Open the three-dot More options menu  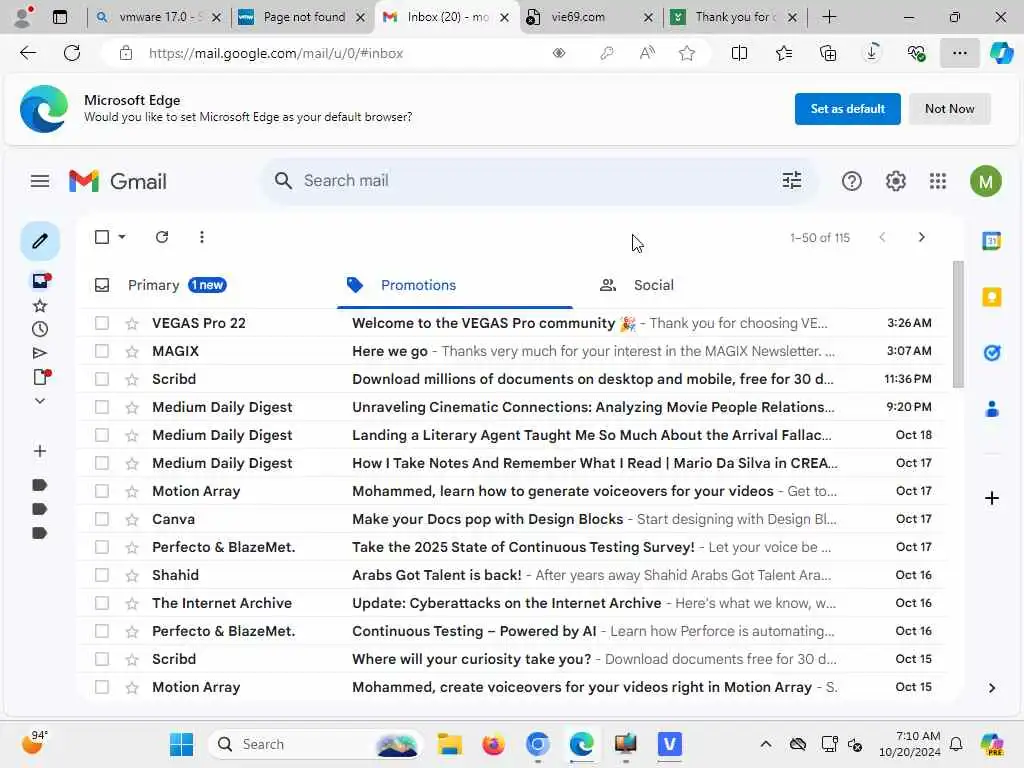pyautogui.click(x=202, y=237)
